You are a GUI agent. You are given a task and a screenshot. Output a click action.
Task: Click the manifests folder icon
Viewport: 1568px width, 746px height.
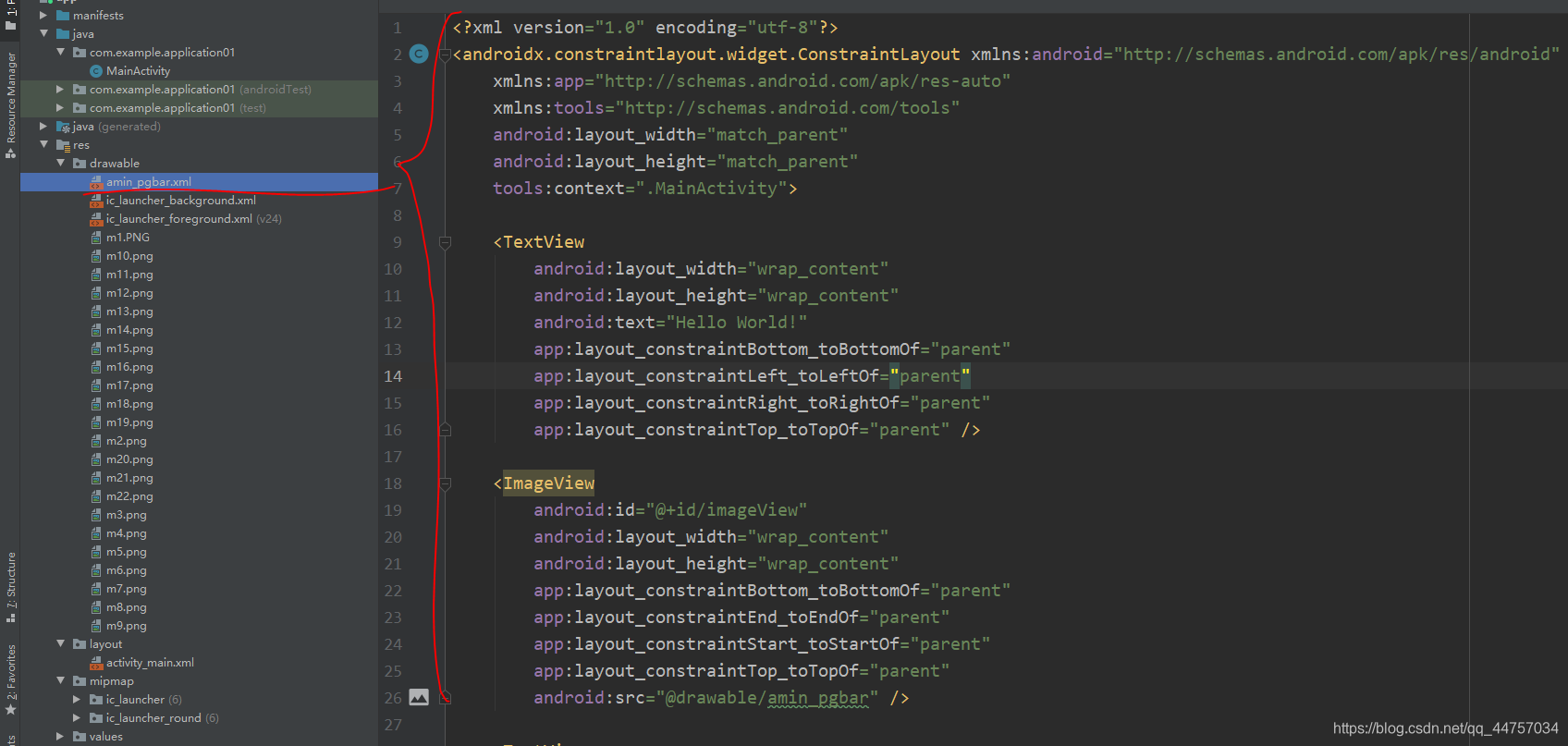pyautogui.click(x=62, y=16)
